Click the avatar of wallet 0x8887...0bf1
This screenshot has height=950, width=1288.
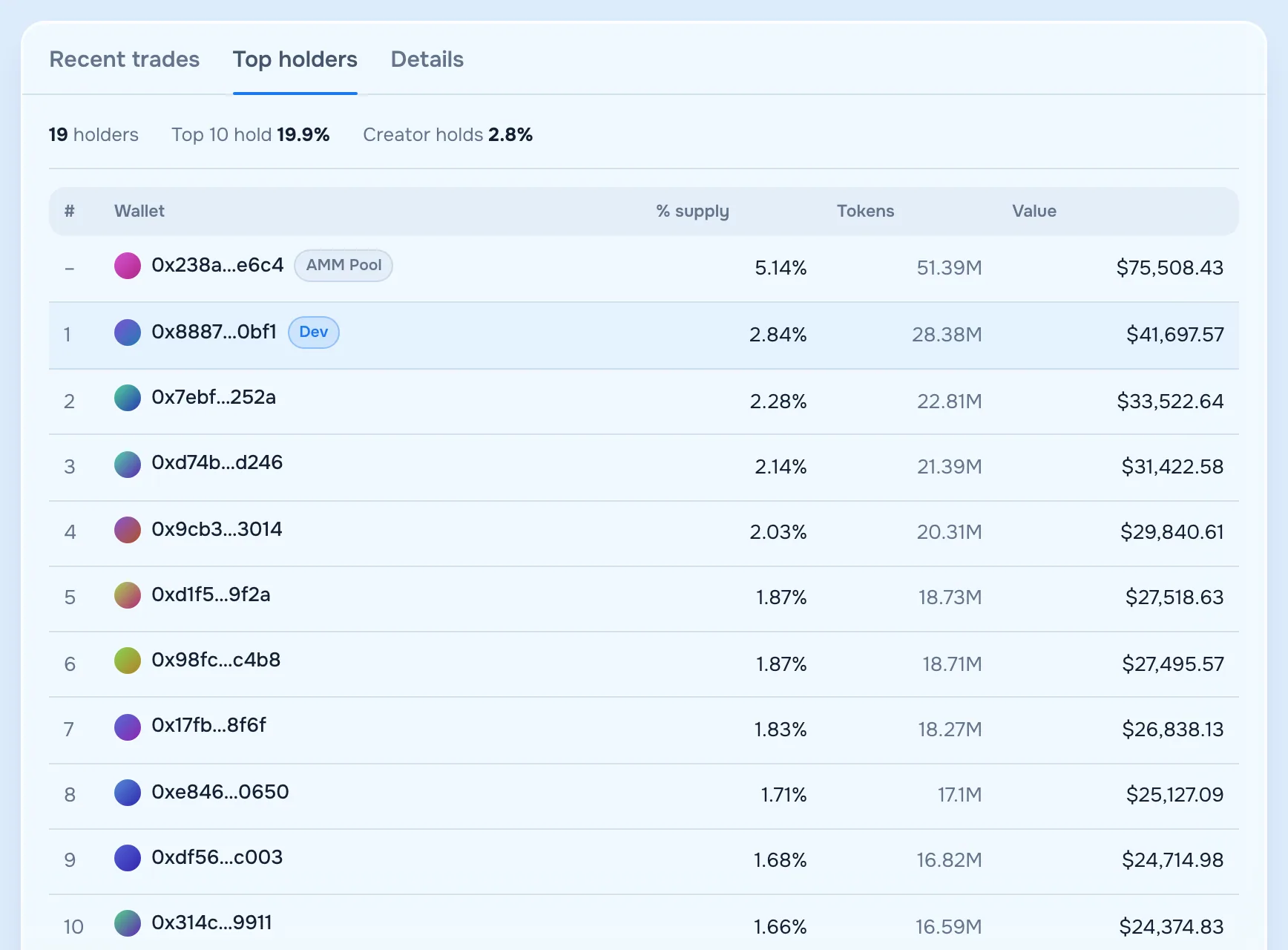coord(128,332)
